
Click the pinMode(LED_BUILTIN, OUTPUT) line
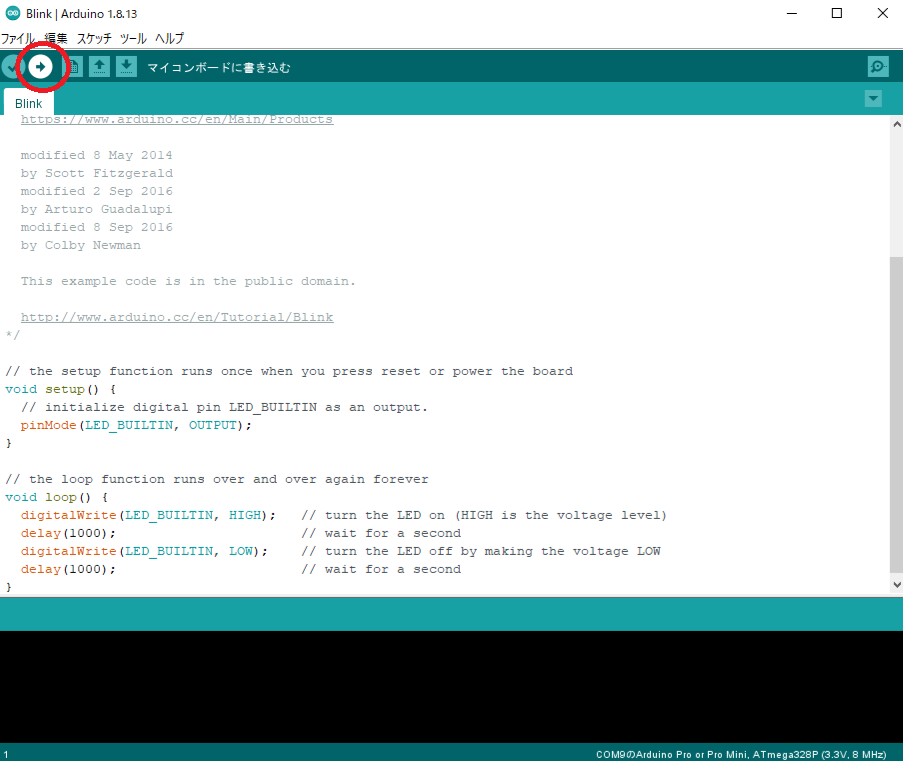(x=136, y=425)
